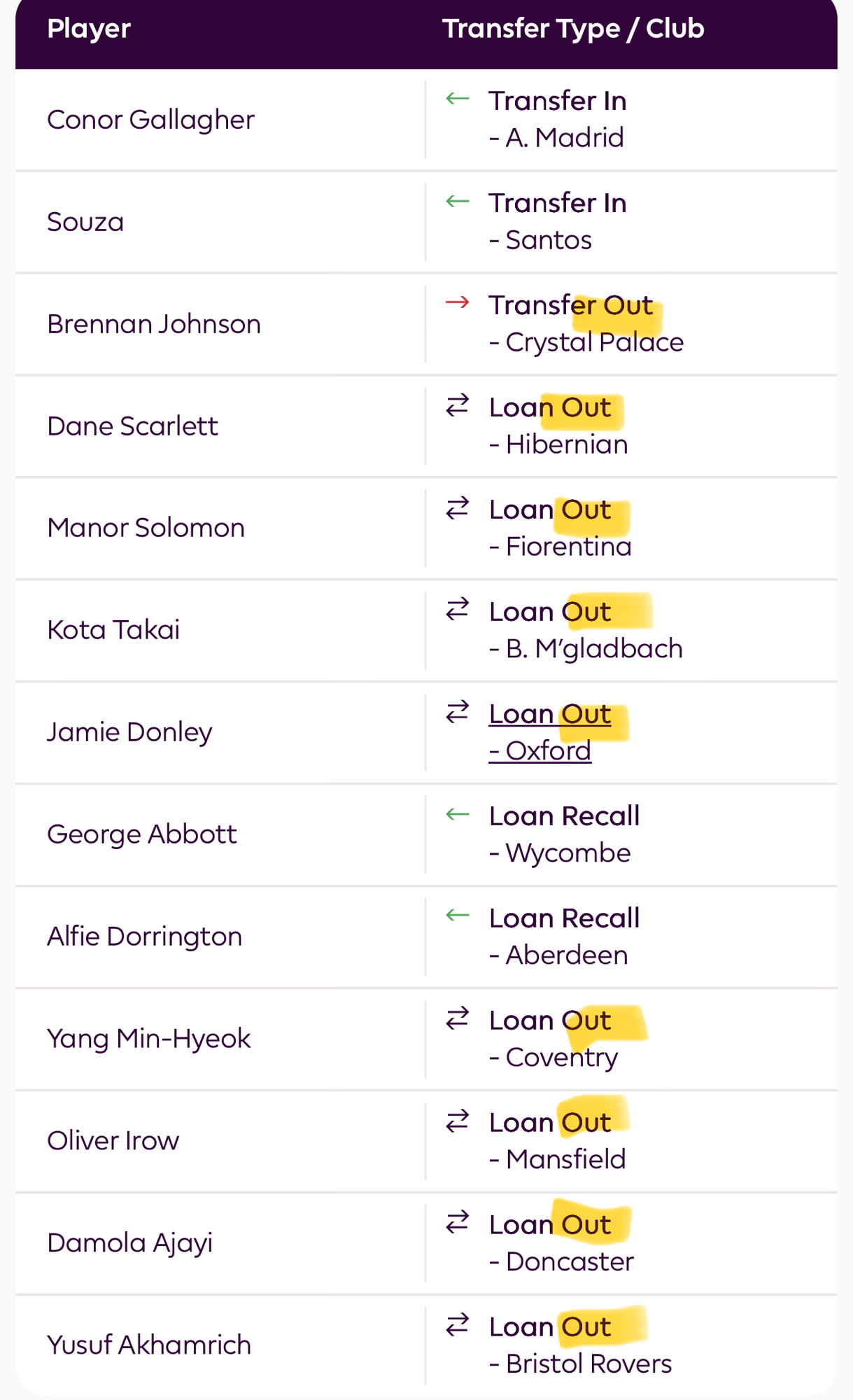
Task: Click loan swap icon for Manor Solomon
Action: [x=458, y=507]
